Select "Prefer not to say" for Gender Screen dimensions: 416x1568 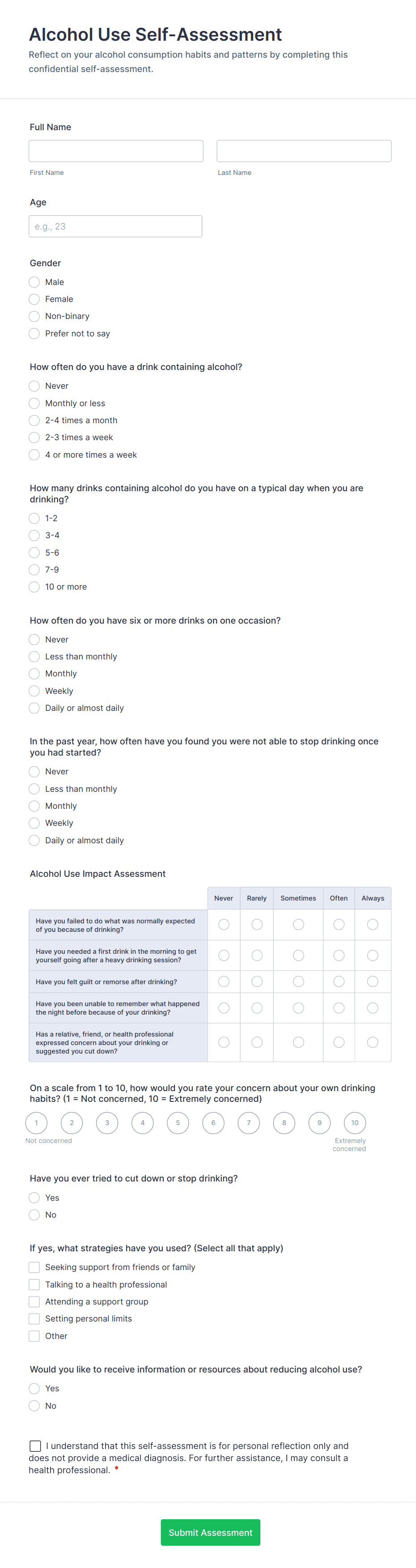[x=34, y=333]
